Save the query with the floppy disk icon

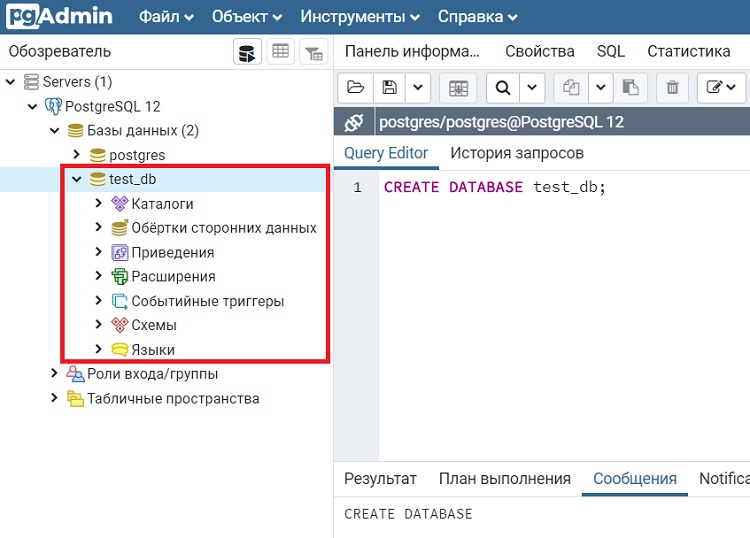click(389, 88)
